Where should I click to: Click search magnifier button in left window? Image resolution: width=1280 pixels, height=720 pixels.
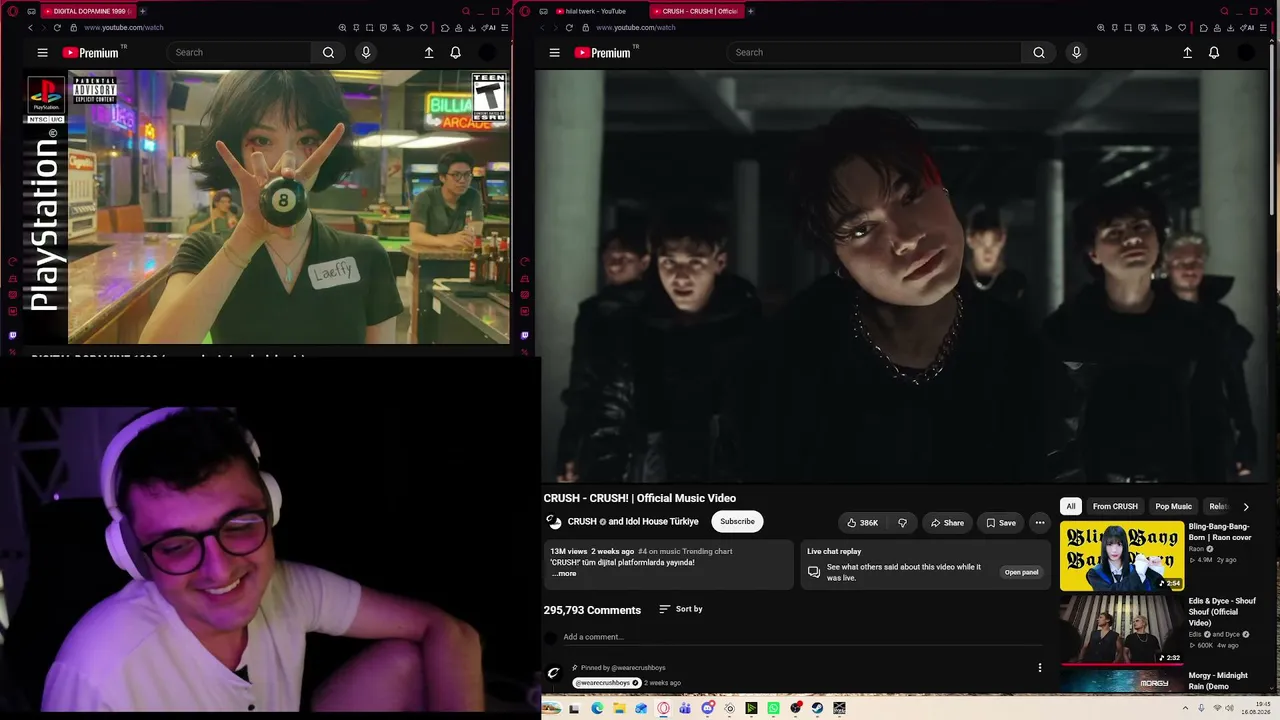328,53
